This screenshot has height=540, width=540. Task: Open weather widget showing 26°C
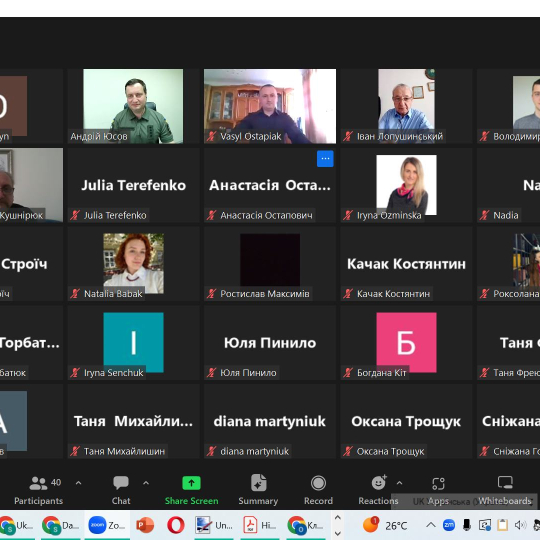click(x=385, y=526)
